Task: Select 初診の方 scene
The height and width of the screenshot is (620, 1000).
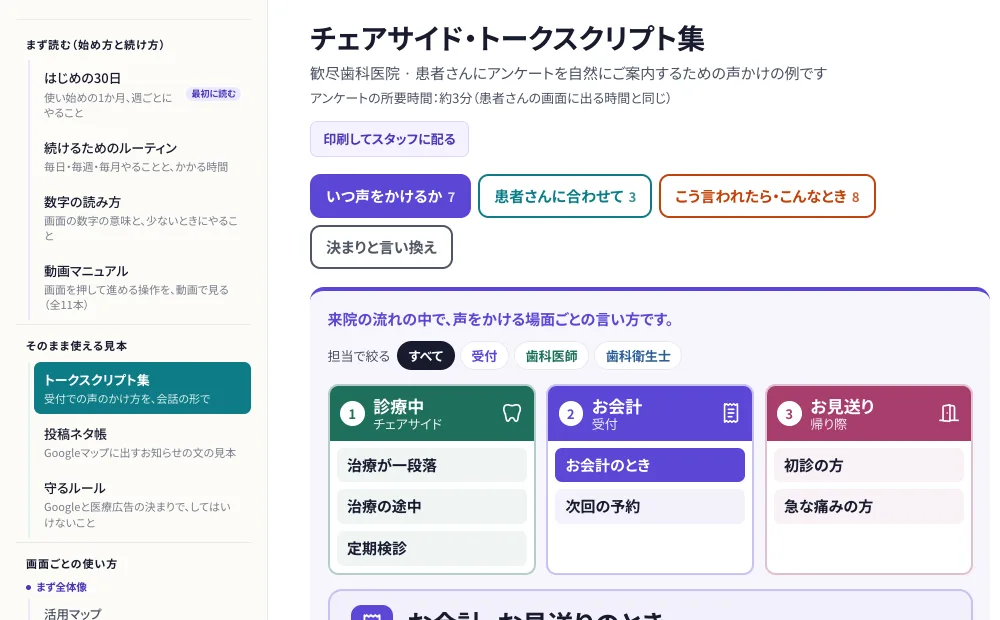Action: 869,466
